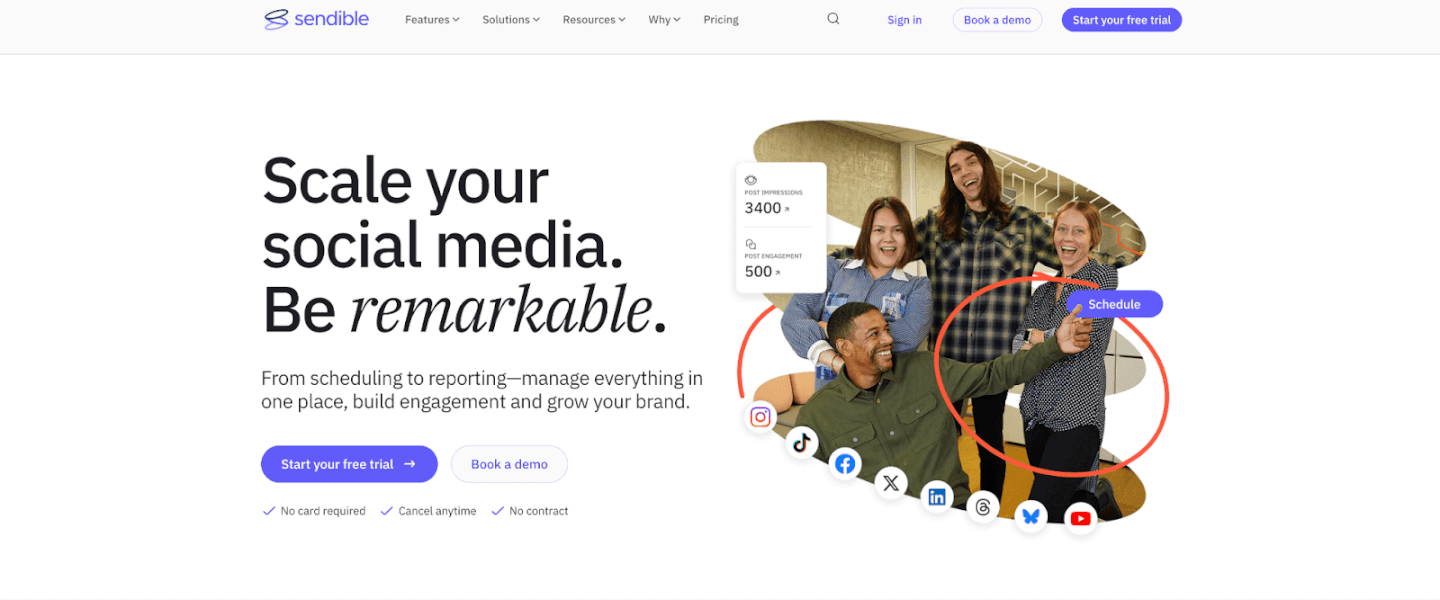Click header Start your free trial button
Screen dimensions: 1440x600
[x=1122, y=20]
